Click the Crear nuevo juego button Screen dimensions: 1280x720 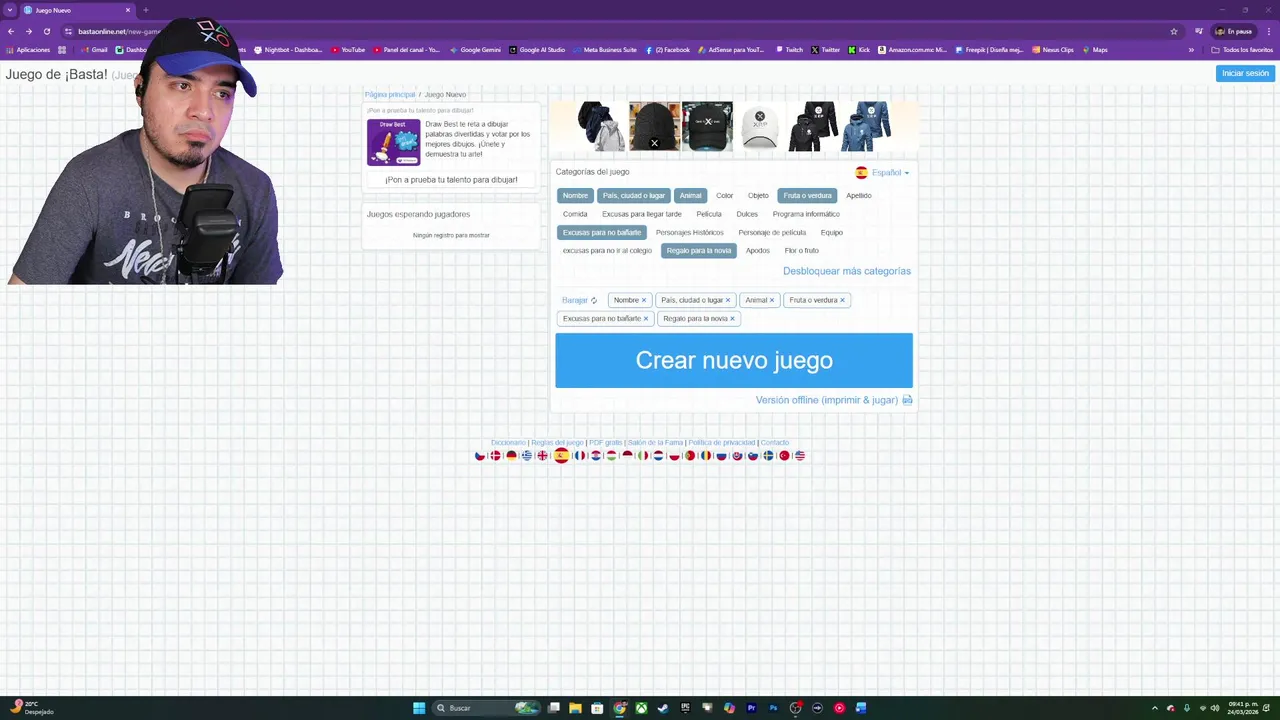pyautogui.click(x=734, y=360)
